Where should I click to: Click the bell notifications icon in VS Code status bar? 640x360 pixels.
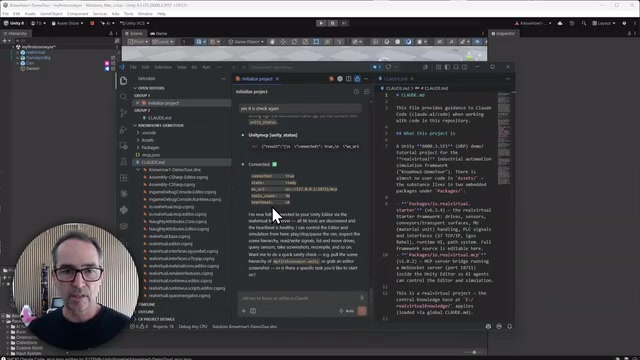point(509,327)
